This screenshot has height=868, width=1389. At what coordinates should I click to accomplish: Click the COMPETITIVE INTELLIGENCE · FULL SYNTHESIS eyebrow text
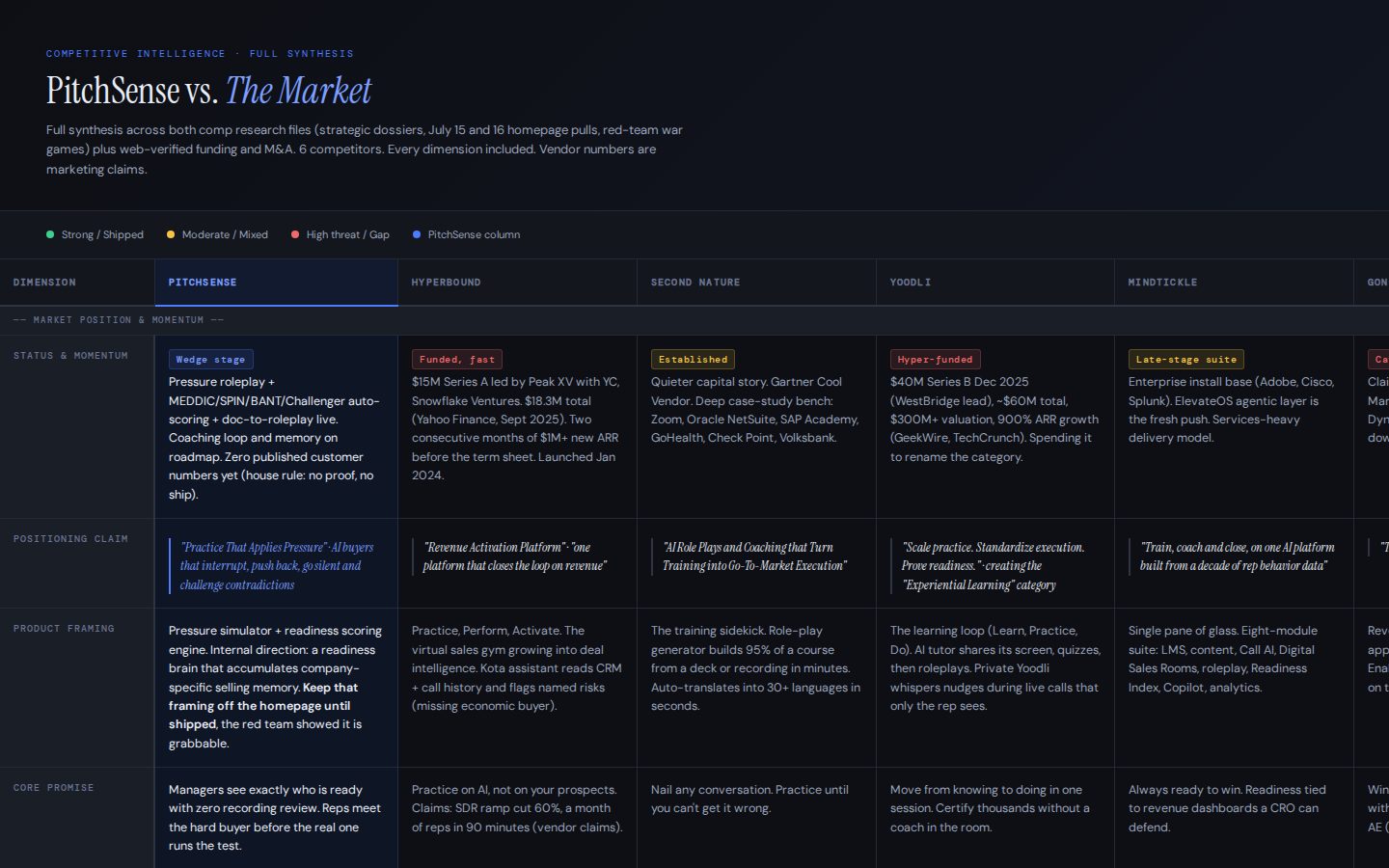click(200, 54)
